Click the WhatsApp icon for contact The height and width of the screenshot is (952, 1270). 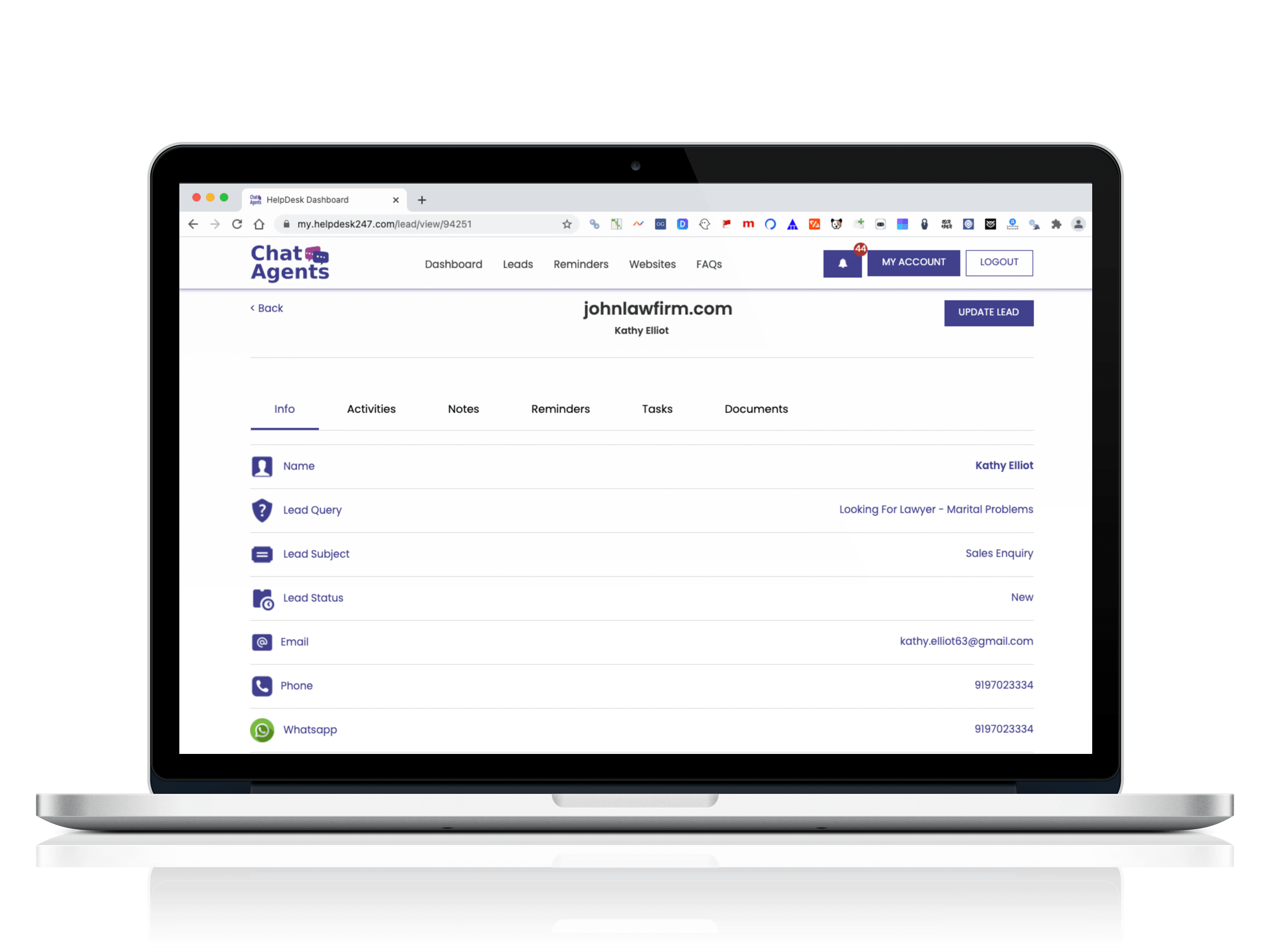click(263, 729)
